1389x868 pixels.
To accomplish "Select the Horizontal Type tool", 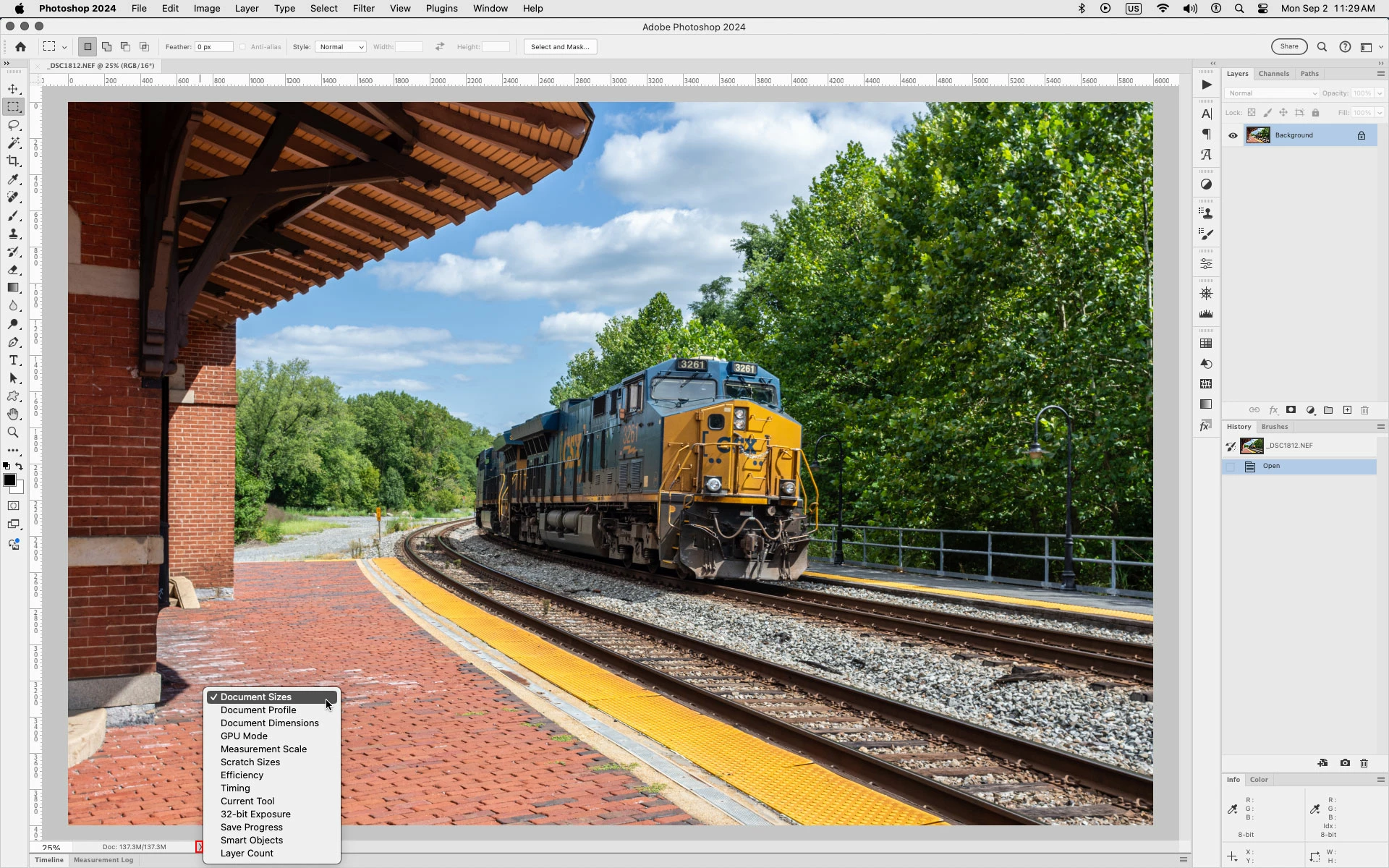I will 13,360.
